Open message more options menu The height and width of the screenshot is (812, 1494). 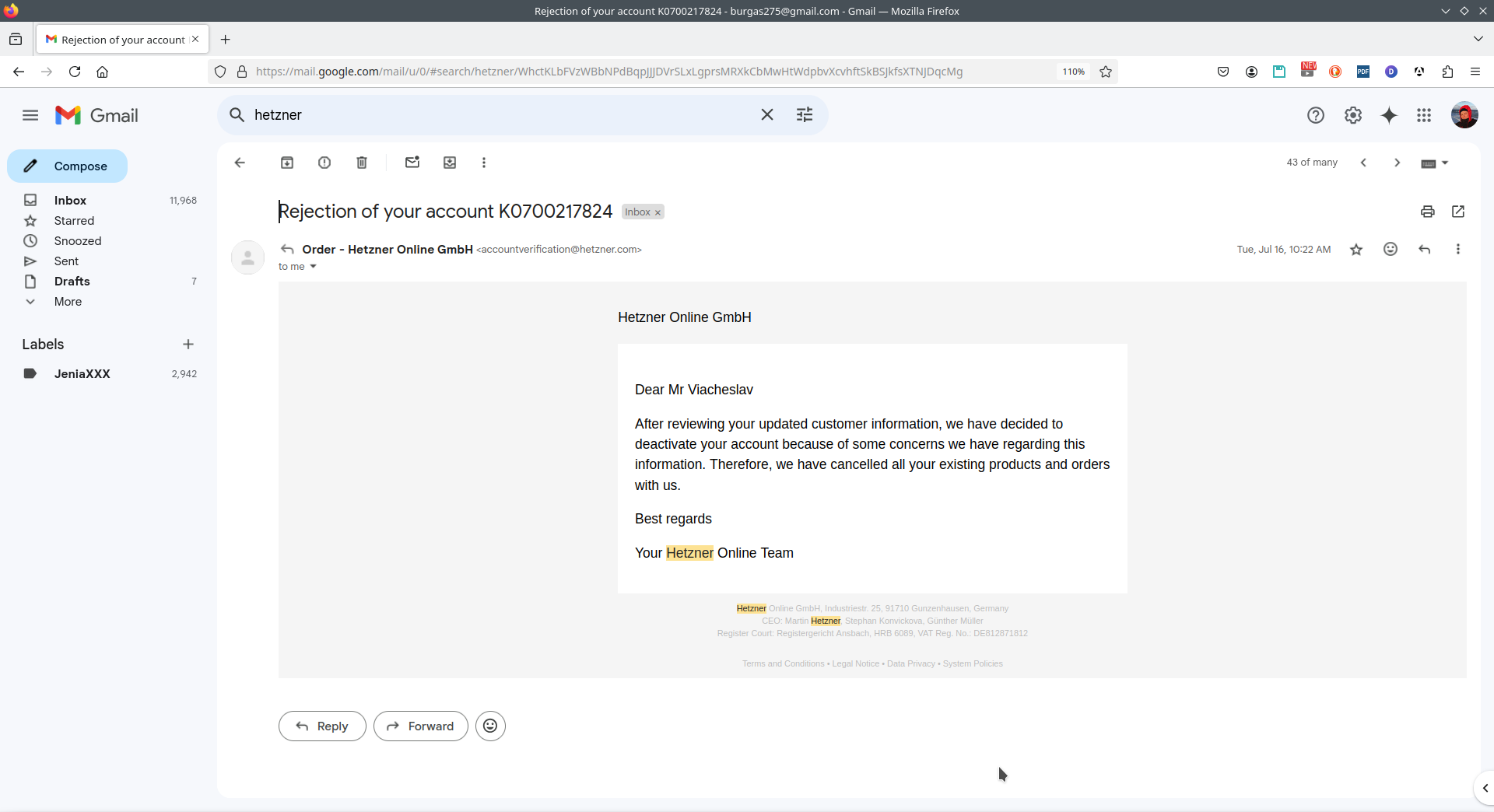click(x=1458, y=249)
